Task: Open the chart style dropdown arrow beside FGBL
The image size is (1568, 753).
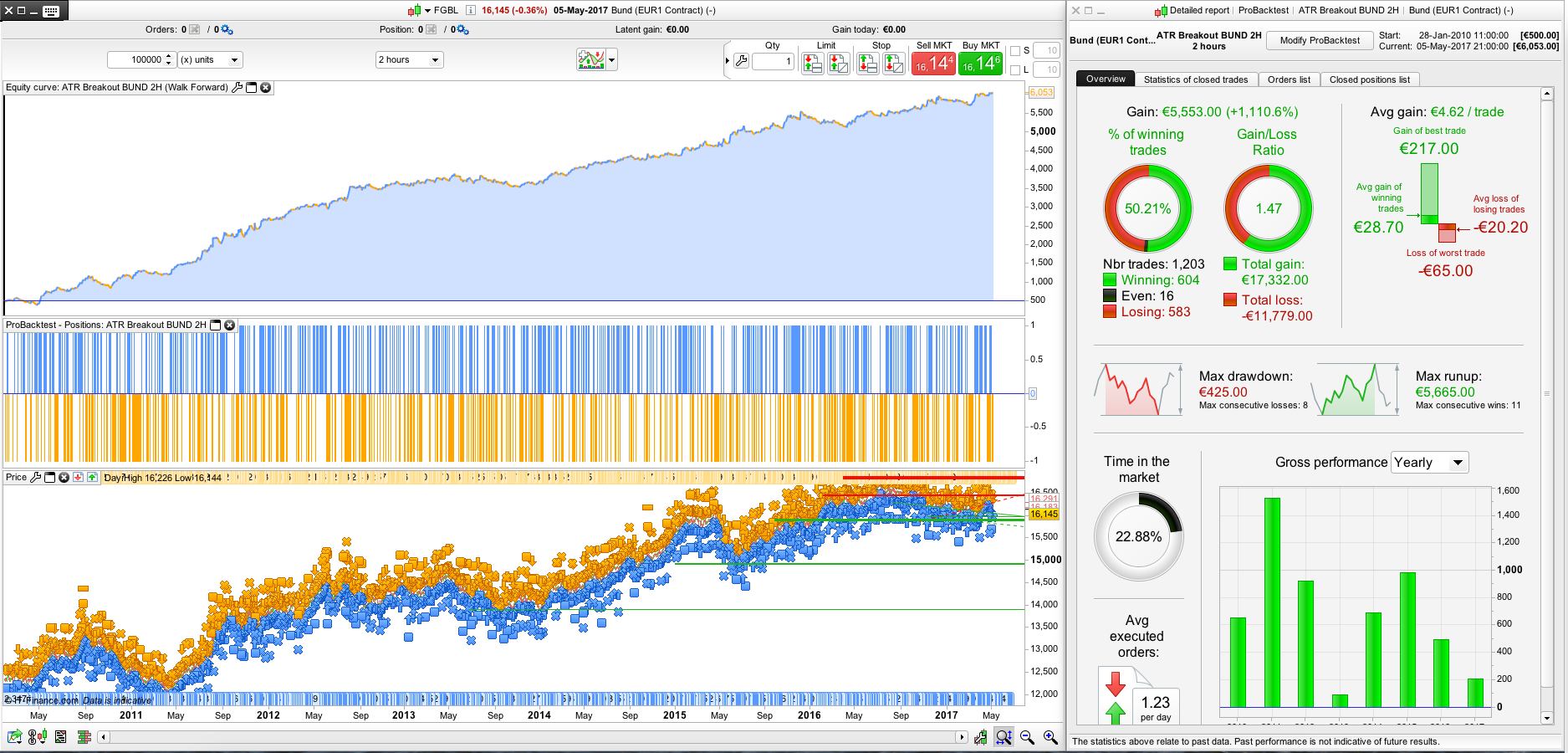Action: (x=427, y=11)
